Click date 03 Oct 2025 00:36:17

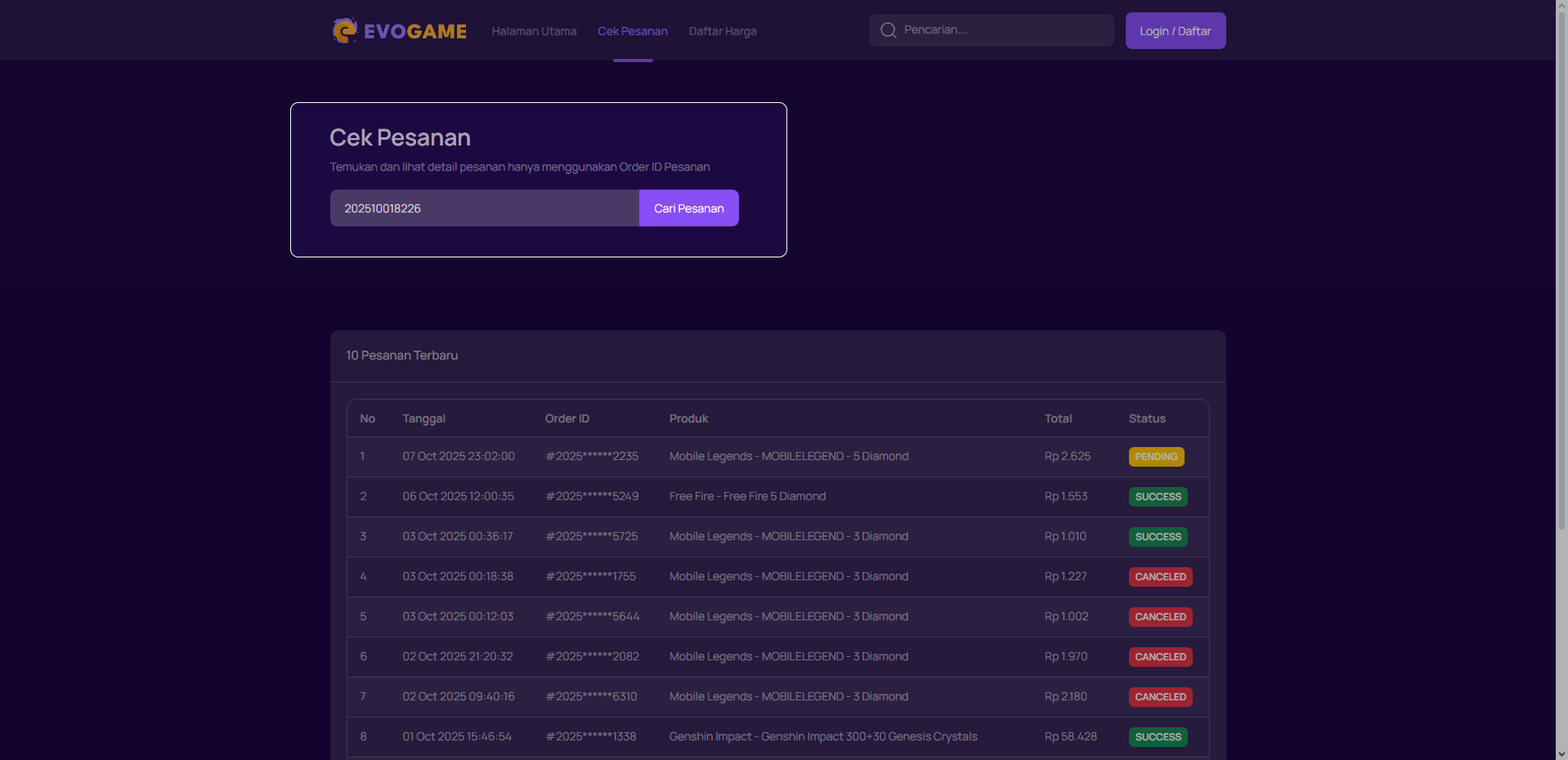(x=458, y=536)
